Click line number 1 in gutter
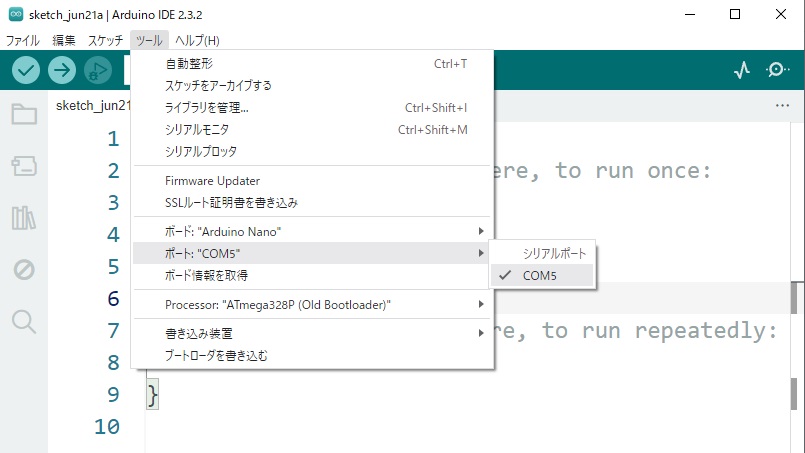This screenshot has height=453, width=805. pos(113,139)
